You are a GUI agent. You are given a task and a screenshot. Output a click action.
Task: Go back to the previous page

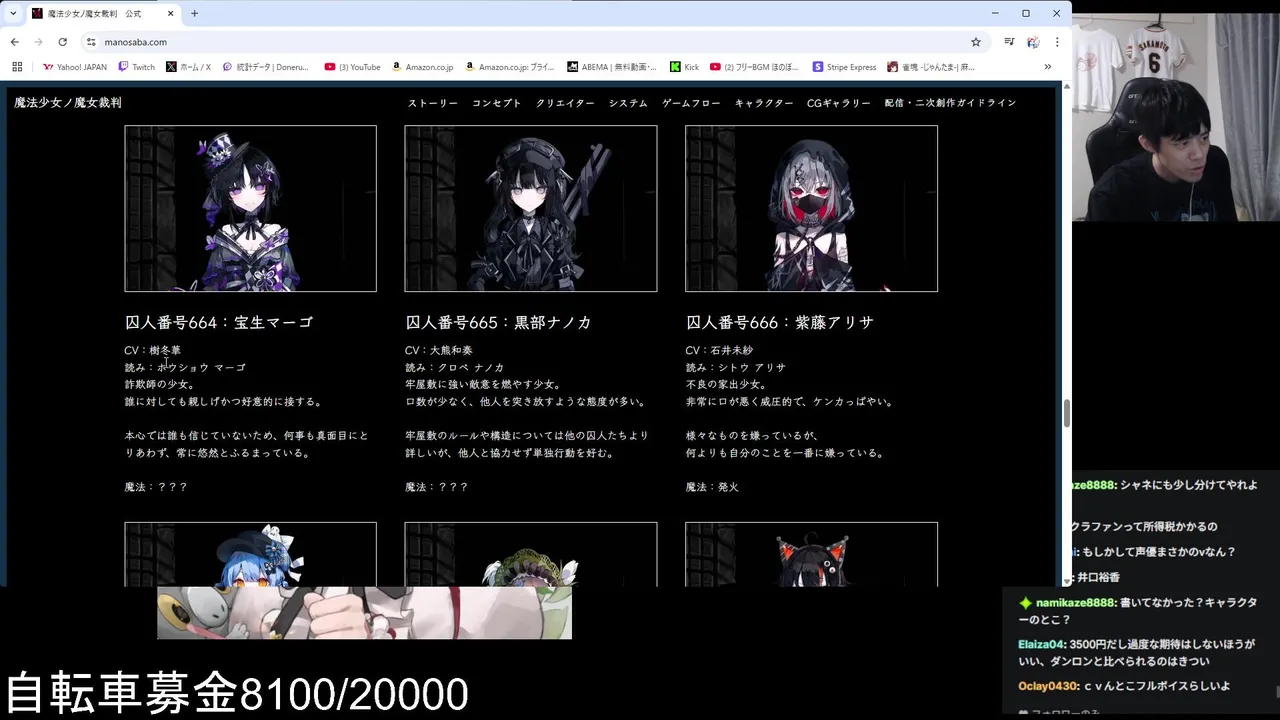pyautogui.click(x=14, y=42)
